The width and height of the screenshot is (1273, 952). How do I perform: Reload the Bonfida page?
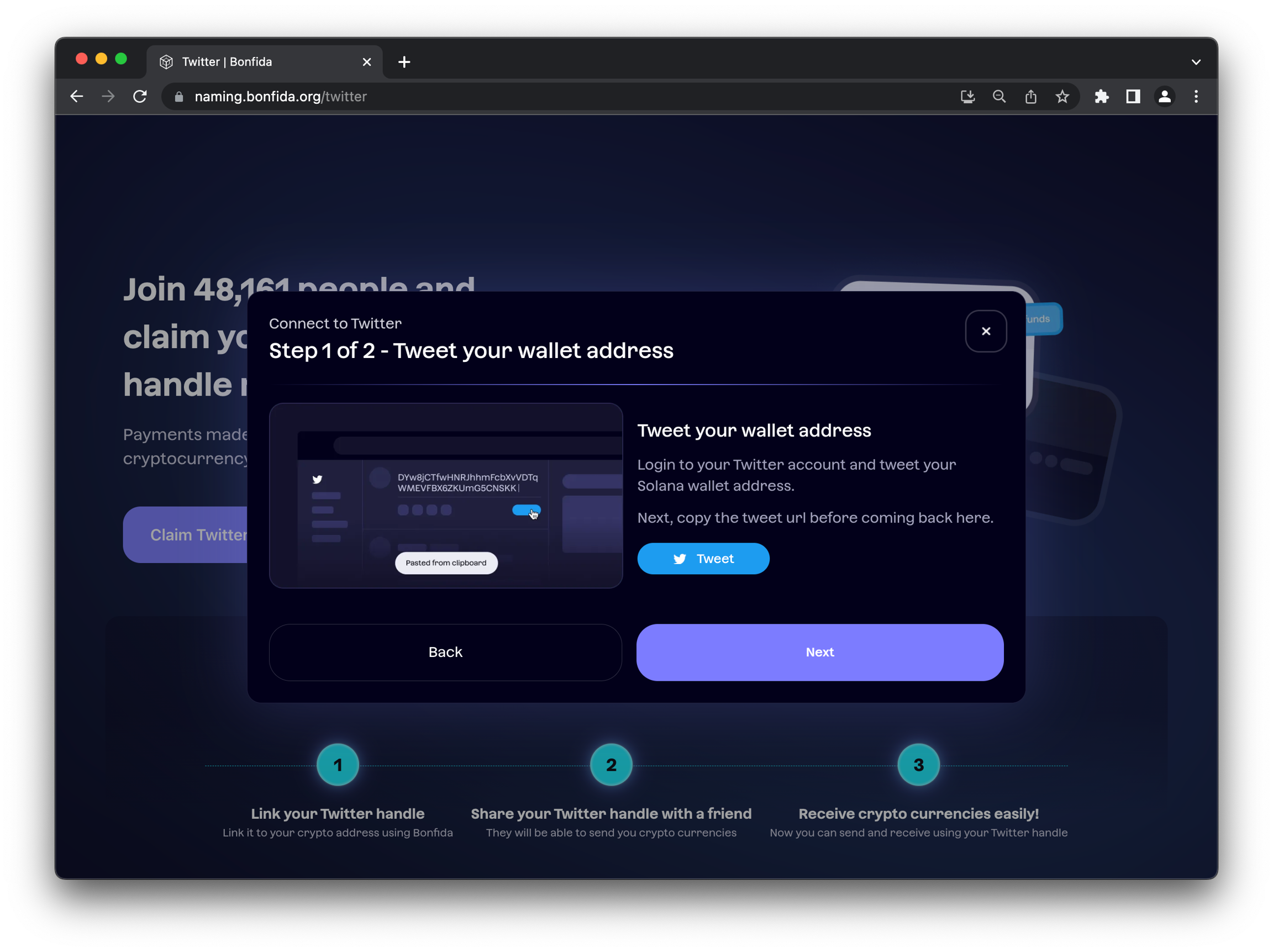(140, 96)
